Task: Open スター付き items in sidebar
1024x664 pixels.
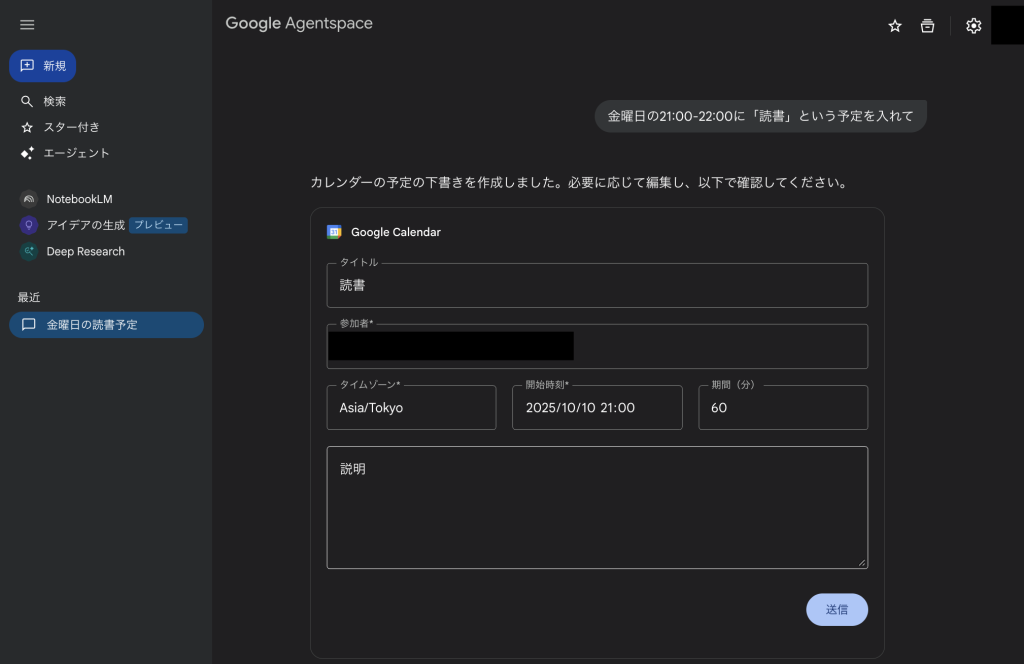Action: (x=70, y=127)
